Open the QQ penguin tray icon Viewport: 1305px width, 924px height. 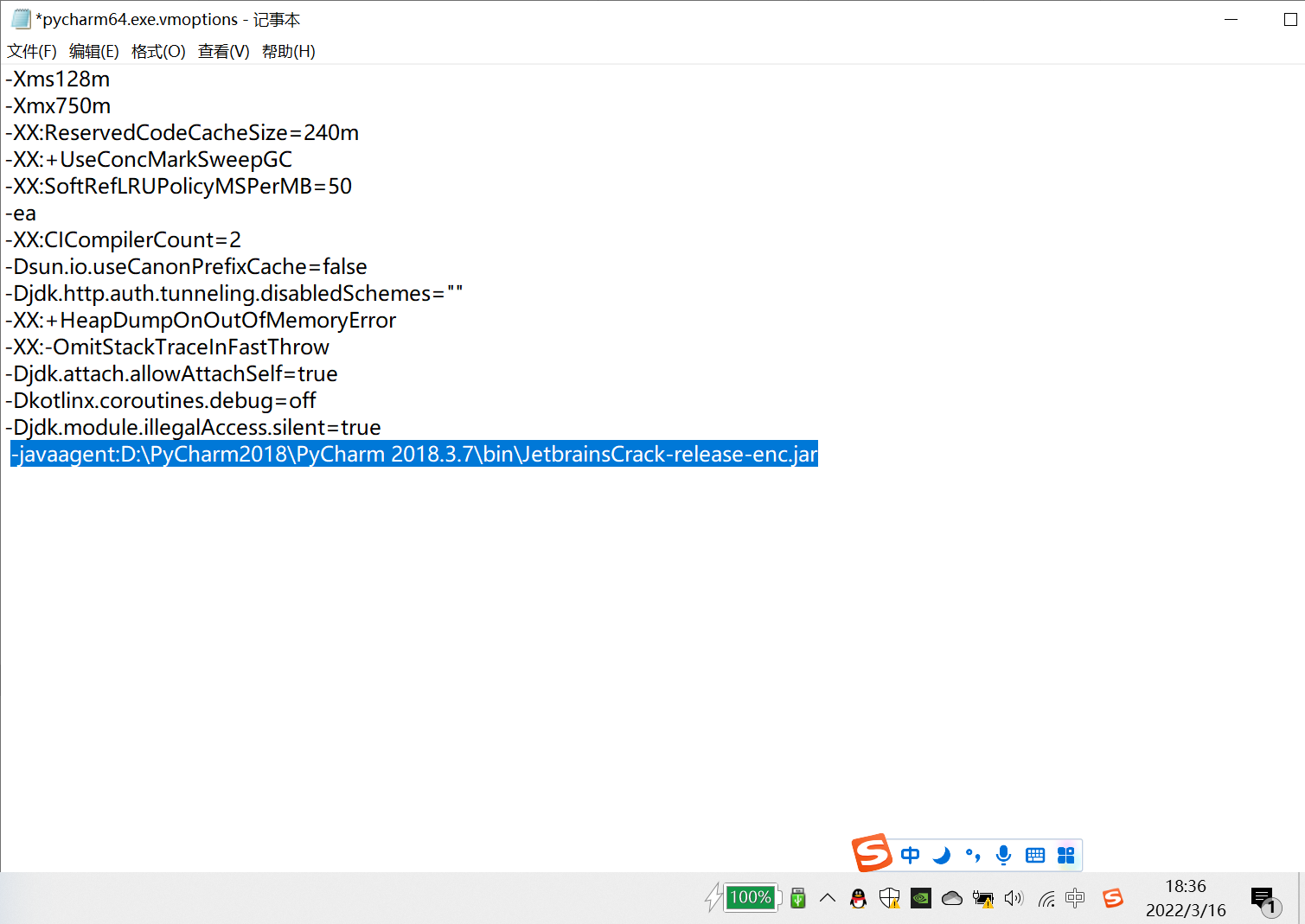pyautogui.click(x=859, y=898)
